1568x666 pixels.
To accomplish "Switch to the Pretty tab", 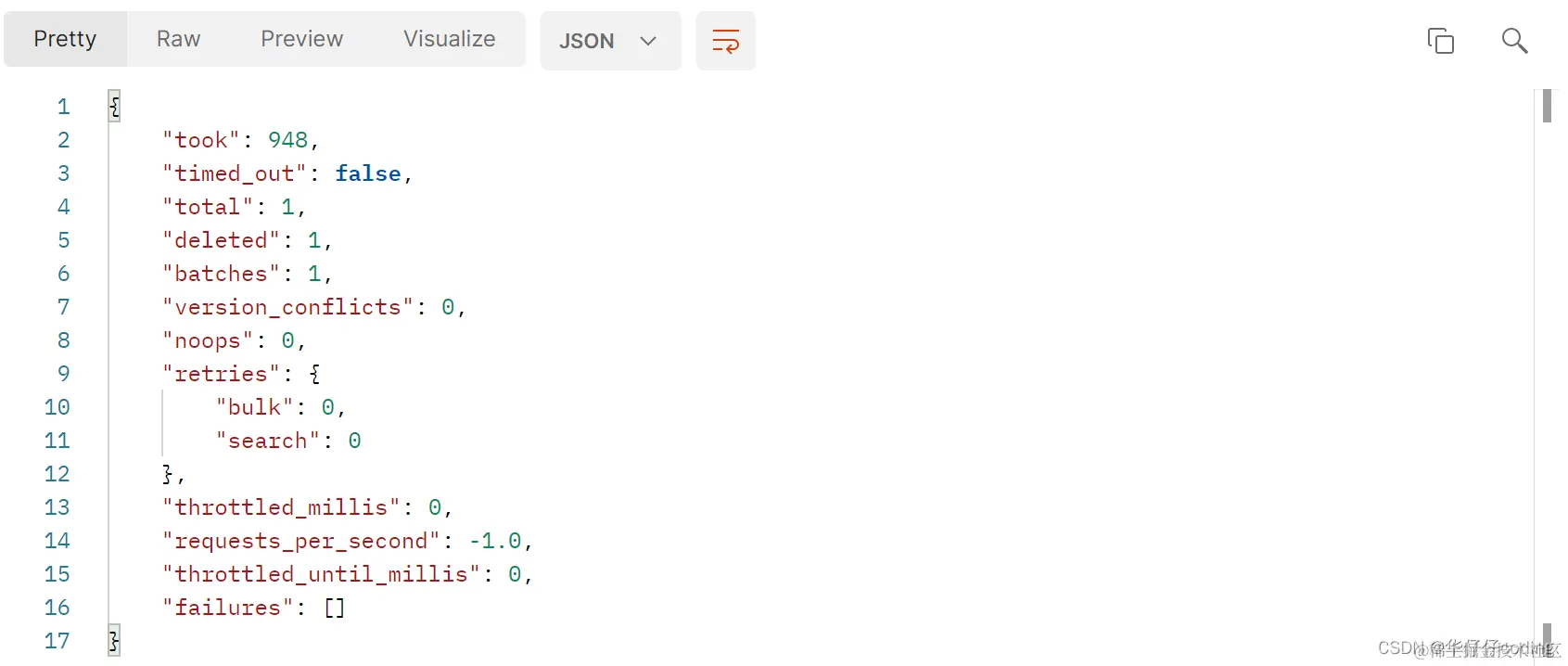I will [x=65, y=39].
